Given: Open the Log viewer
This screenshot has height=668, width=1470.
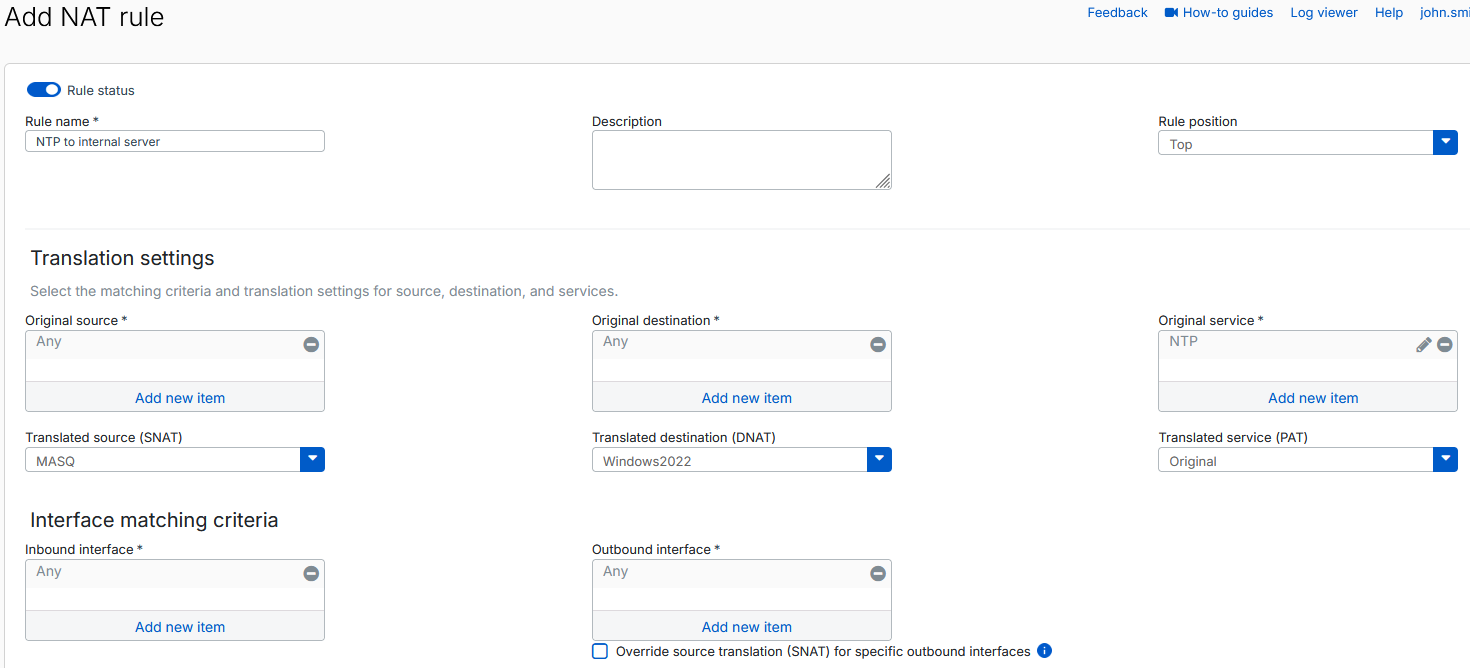Looking at the screenshot, I should click(x=1323, y=12).
